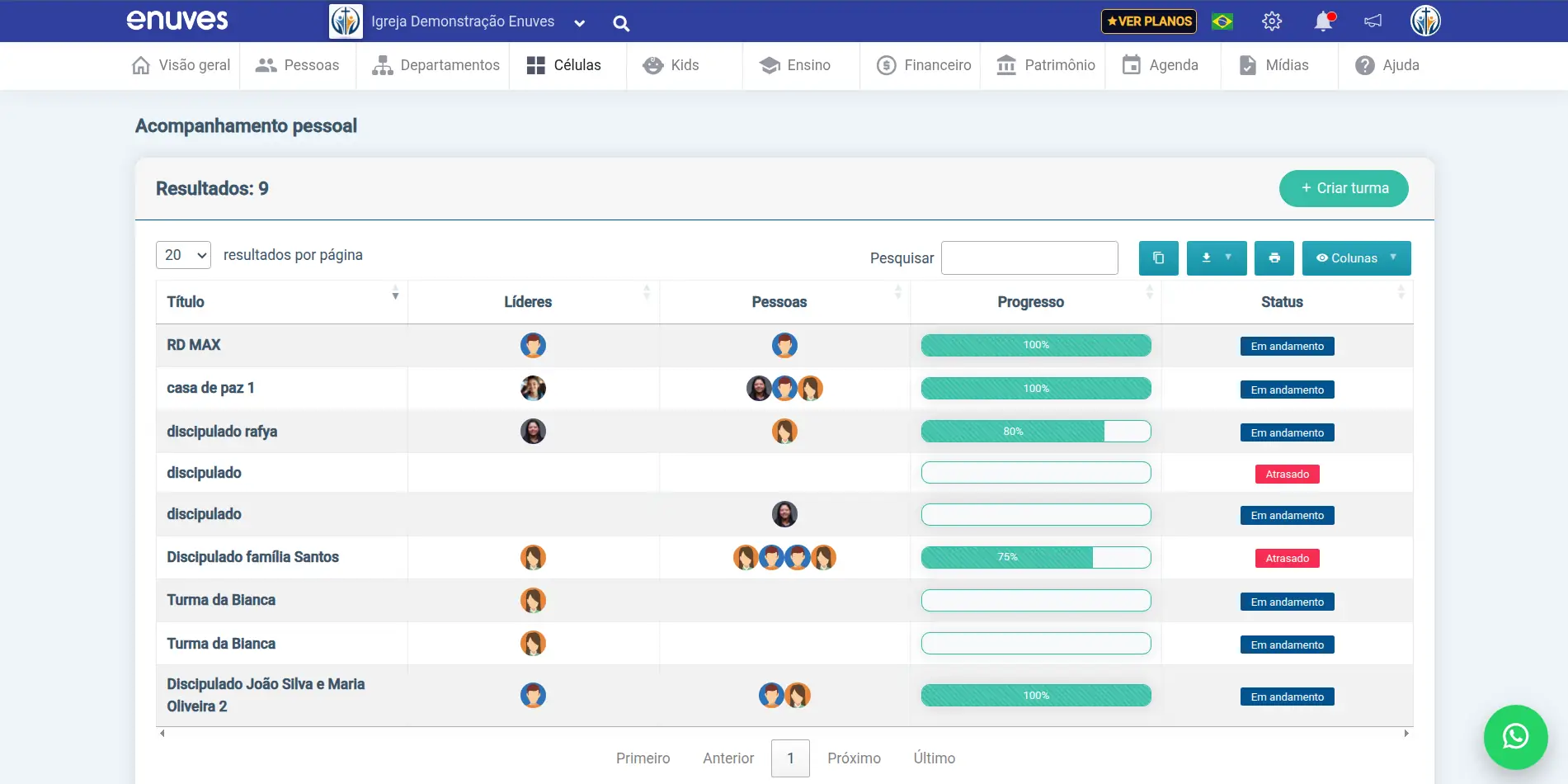Screen dimensions: 1568x784
Task: Click leader avatar in RD MAX row
Action: [x=533, y=345]
